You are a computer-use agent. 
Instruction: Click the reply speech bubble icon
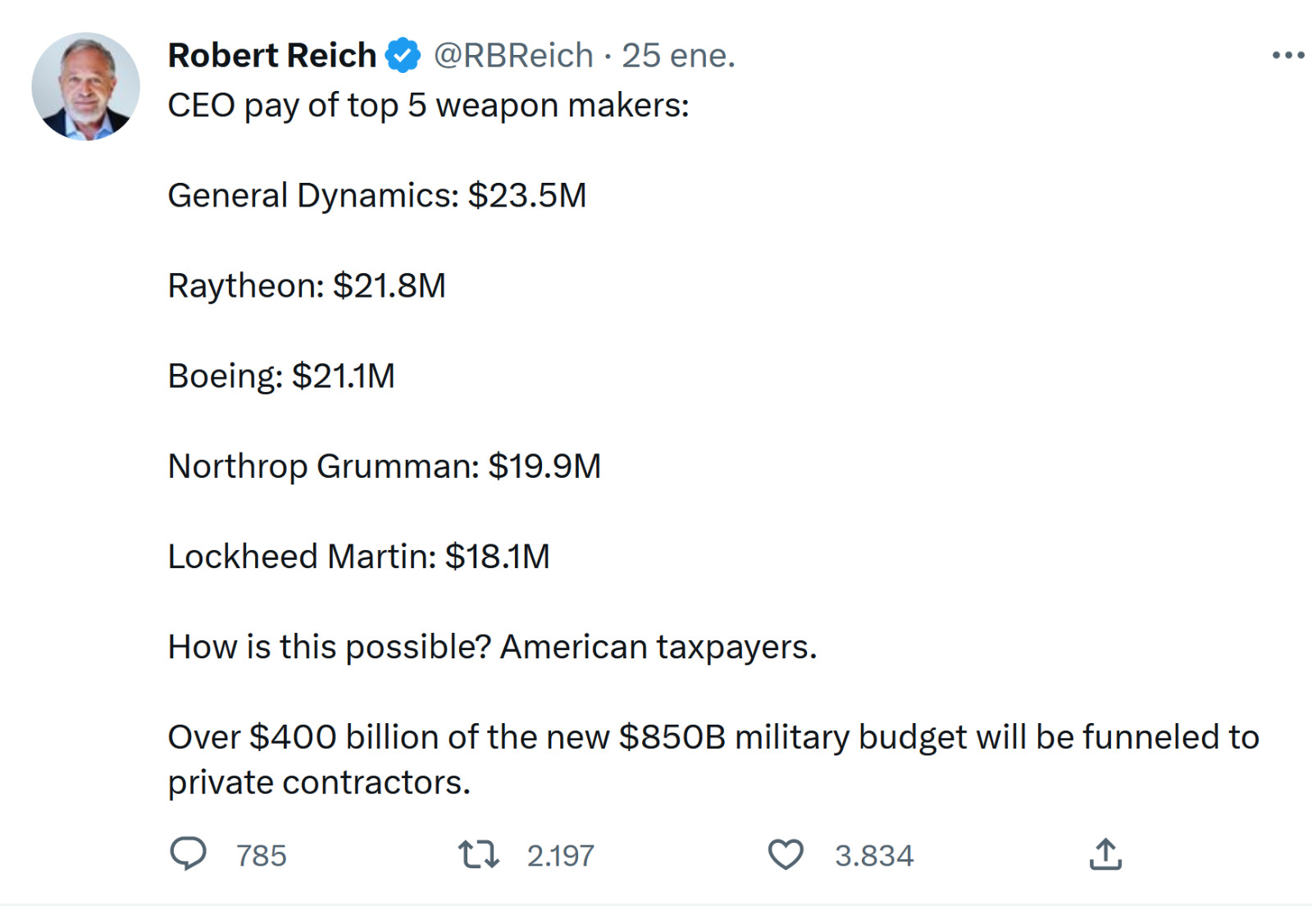pyautogui.click(x=188, y=853)
